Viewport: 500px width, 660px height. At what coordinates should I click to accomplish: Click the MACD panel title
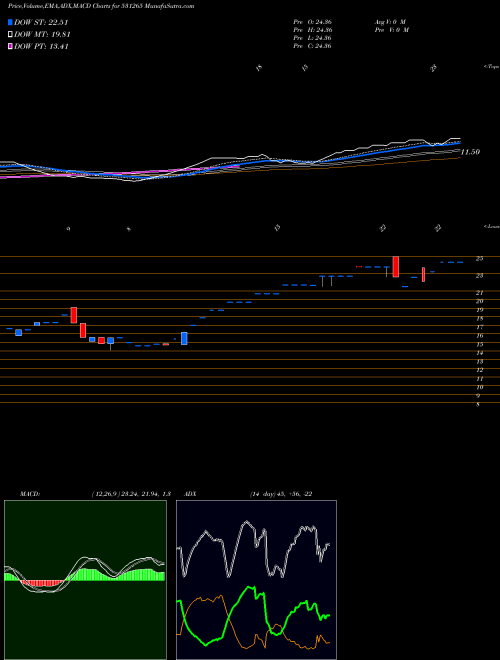click(x=29, y=494)
